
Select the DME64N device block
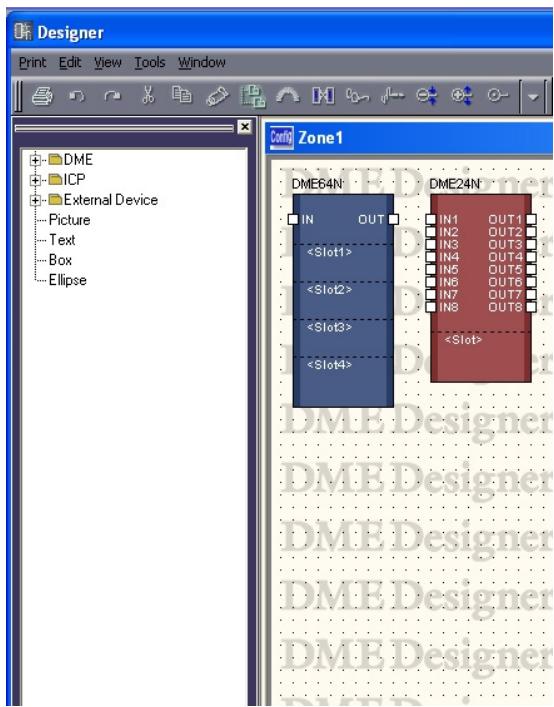[x=343, y=301]
